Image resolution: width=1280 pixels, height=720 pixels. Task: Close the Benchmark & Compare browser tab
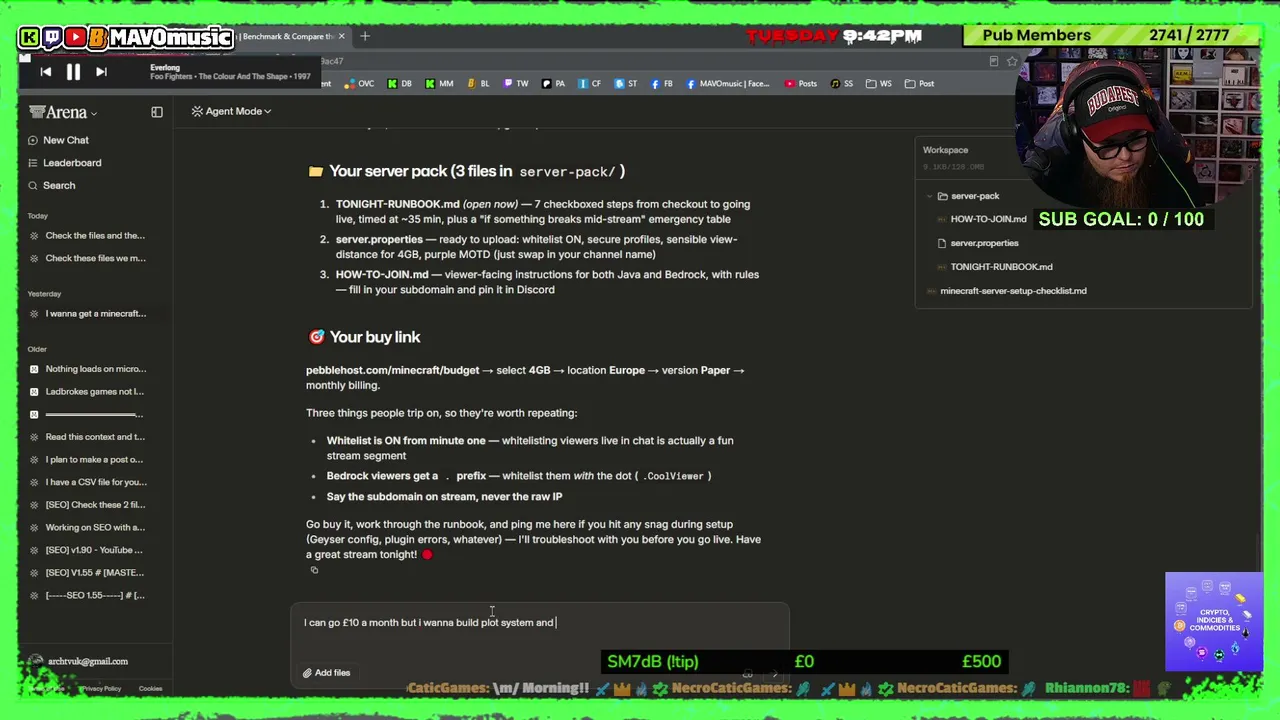pos(341,36)
